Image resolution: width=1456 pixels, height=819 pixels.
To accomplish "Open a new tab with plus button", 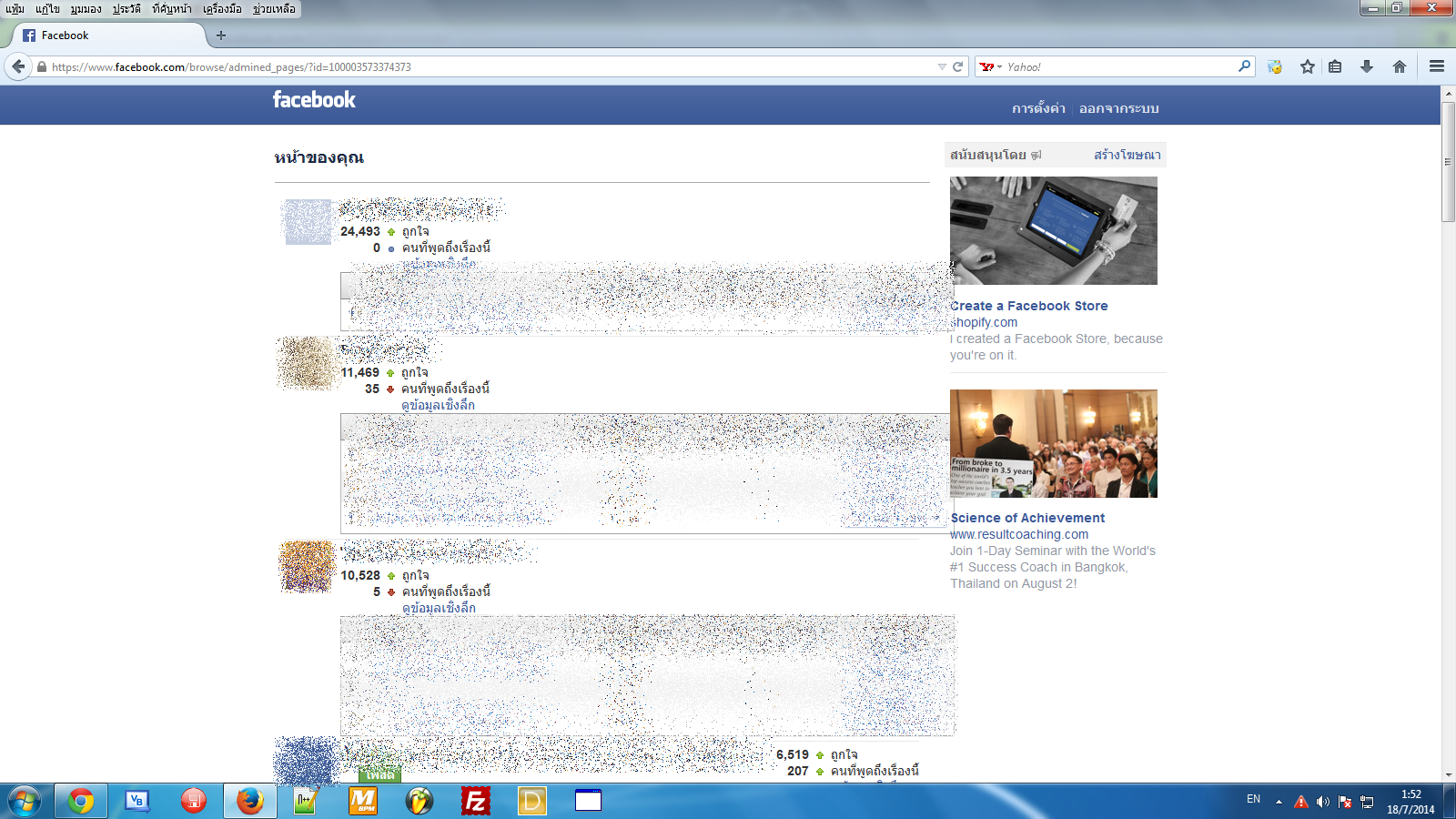I will 220,35.
